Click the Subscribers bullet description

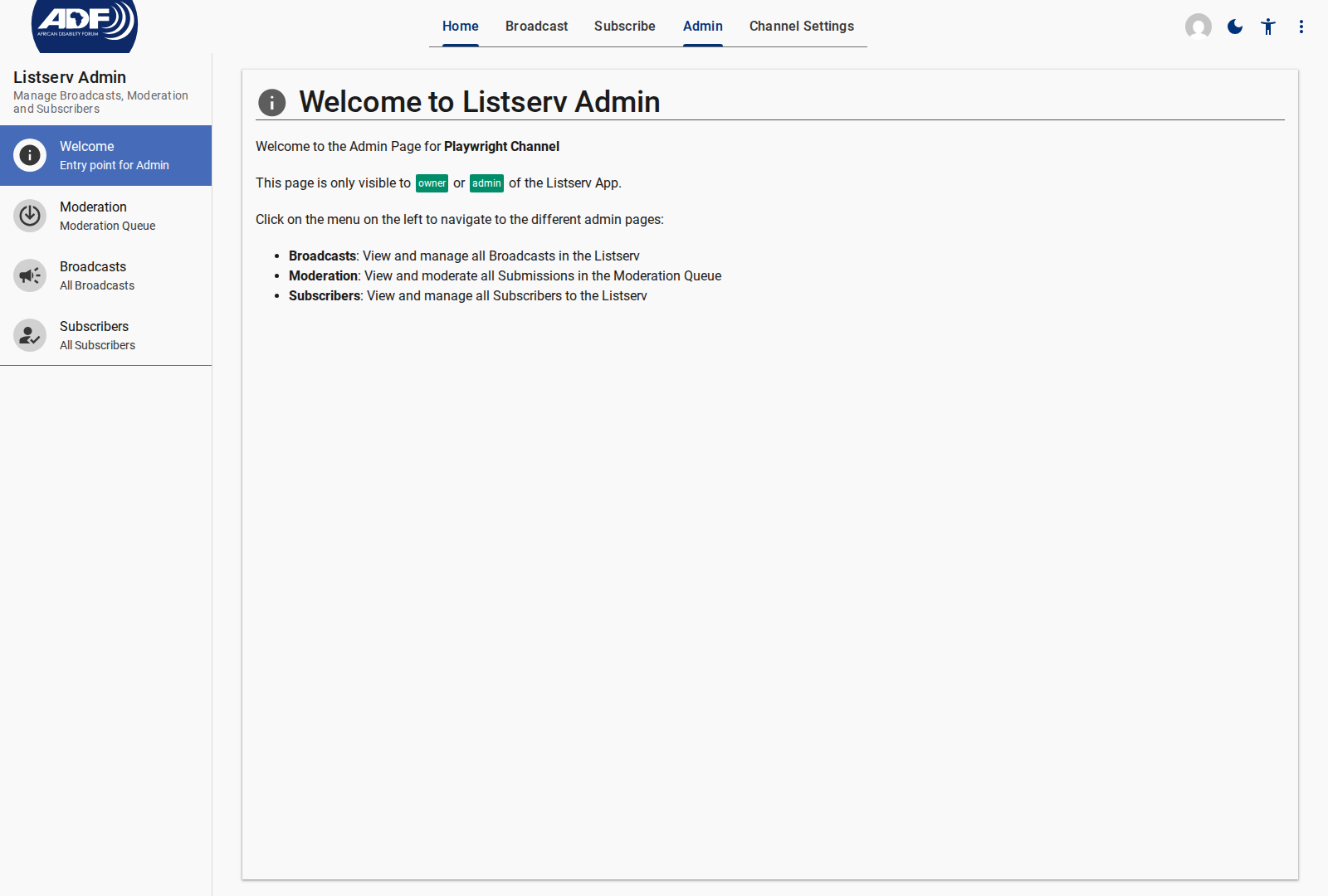click(x=468, y=296)
